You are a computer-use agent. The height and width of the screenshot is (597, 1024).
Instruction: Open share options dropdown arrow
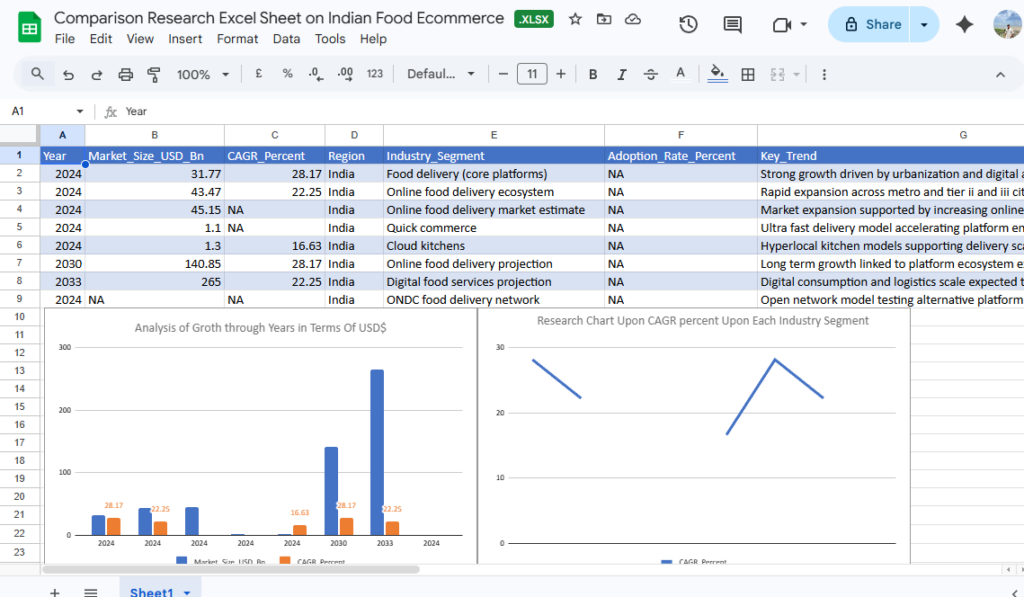pos(924,25)
